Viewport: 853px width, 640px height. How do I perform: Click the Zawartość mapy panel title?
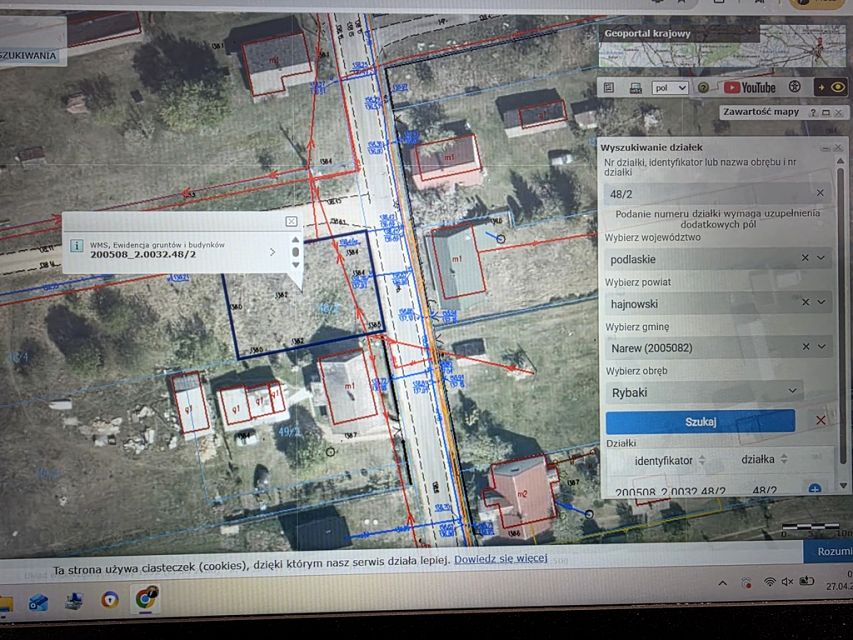coord(760,112)
